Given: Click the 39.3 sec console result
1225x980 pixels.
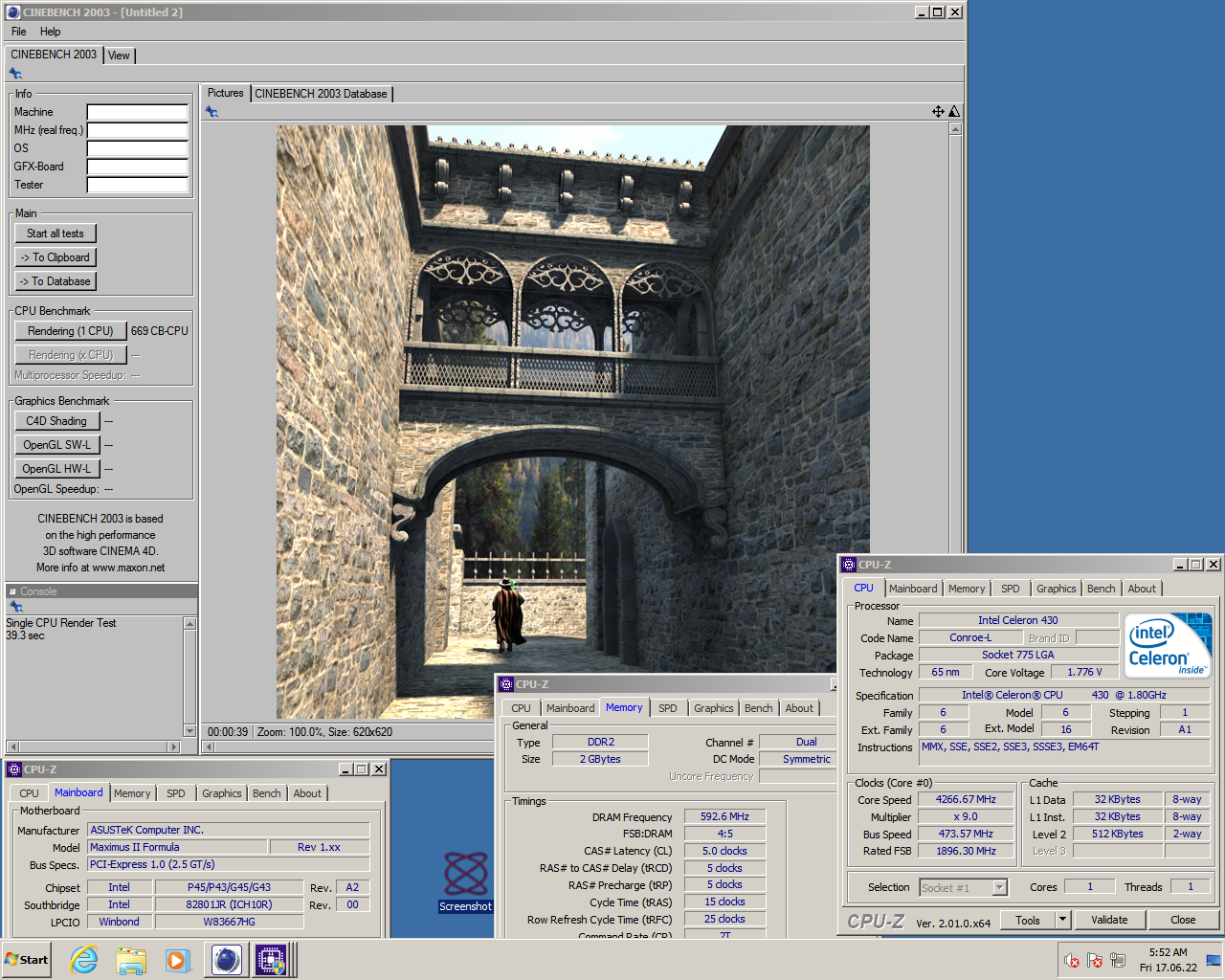Looking at the screenshot, I should click(x=25, y=635).
